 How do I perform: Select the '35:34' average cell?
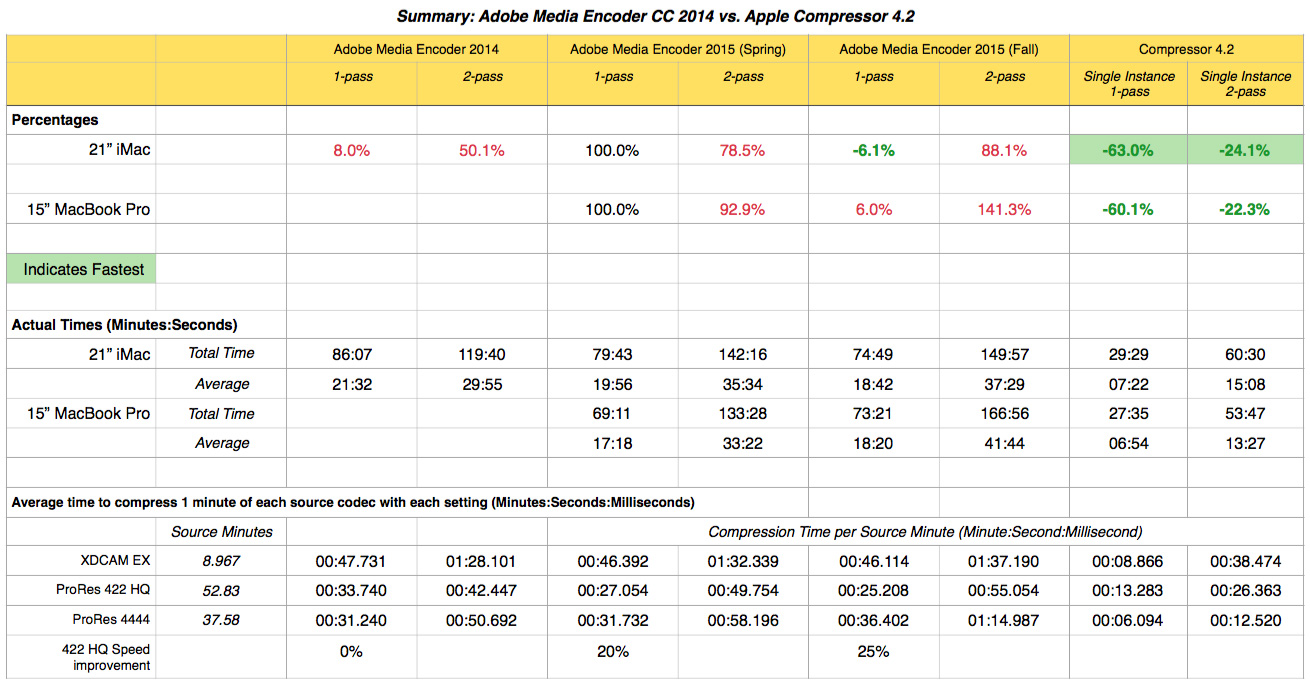[741, 384]
